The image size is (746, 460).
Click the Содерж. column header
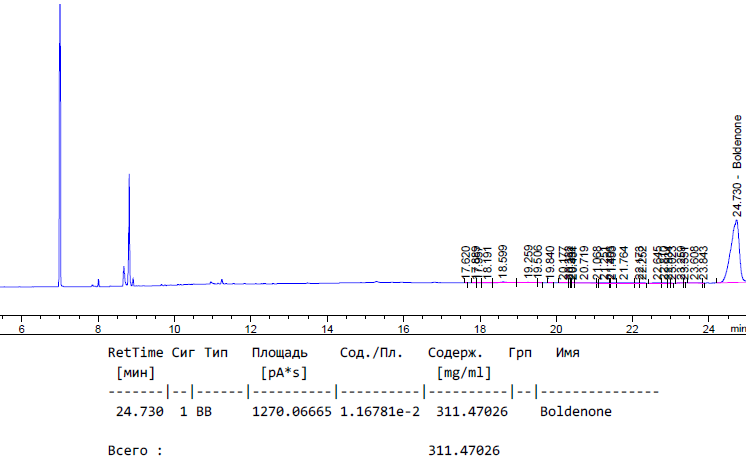pos(455,353)
